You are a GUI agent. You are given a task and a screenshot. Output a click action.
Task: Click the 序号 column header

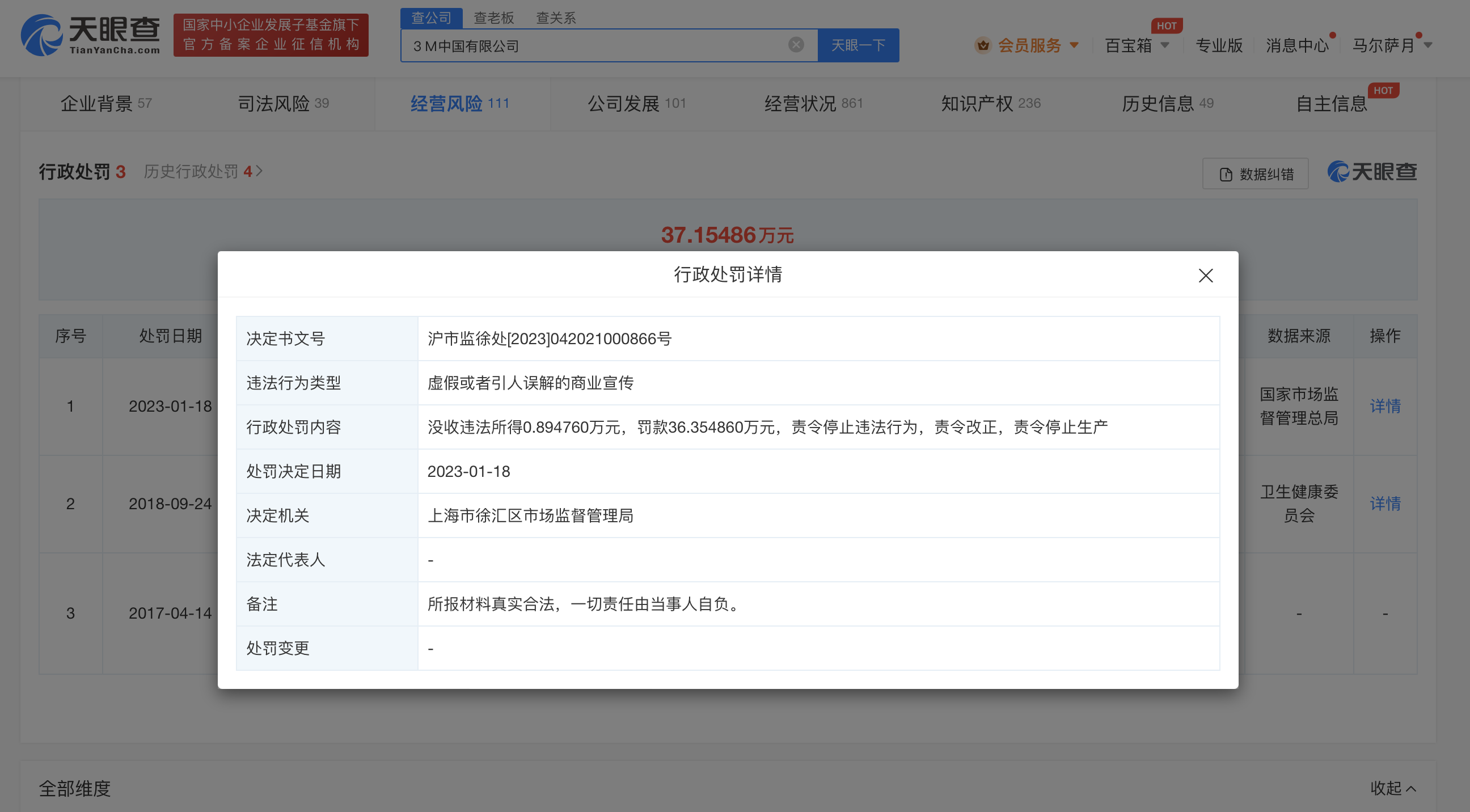click(70, 336)
